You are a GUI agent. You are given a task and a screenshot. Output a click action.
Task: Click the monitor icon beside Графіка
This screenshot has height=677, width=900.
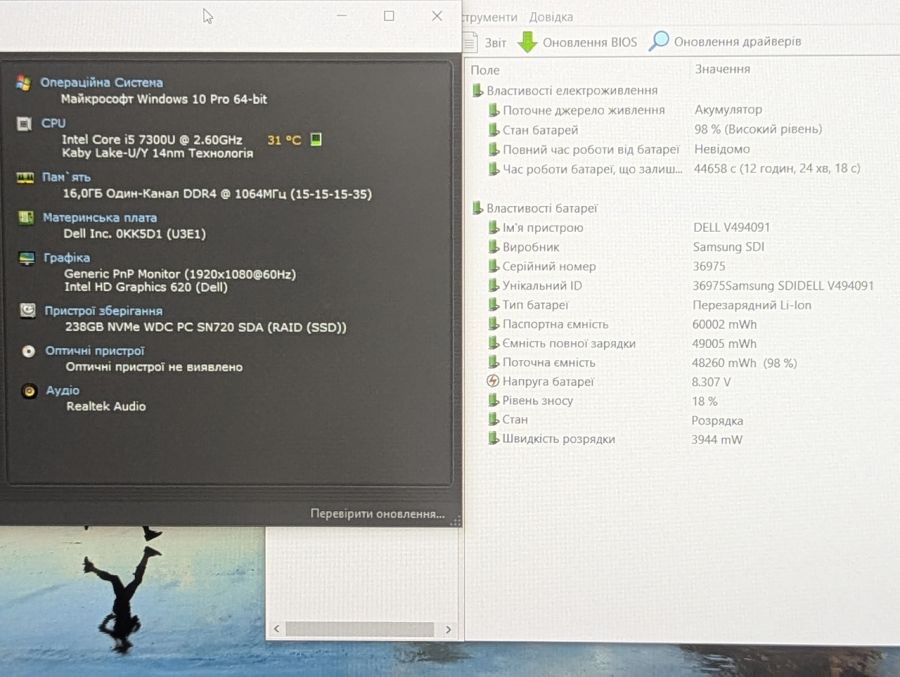pyautogui.click(x=26, y=258)
